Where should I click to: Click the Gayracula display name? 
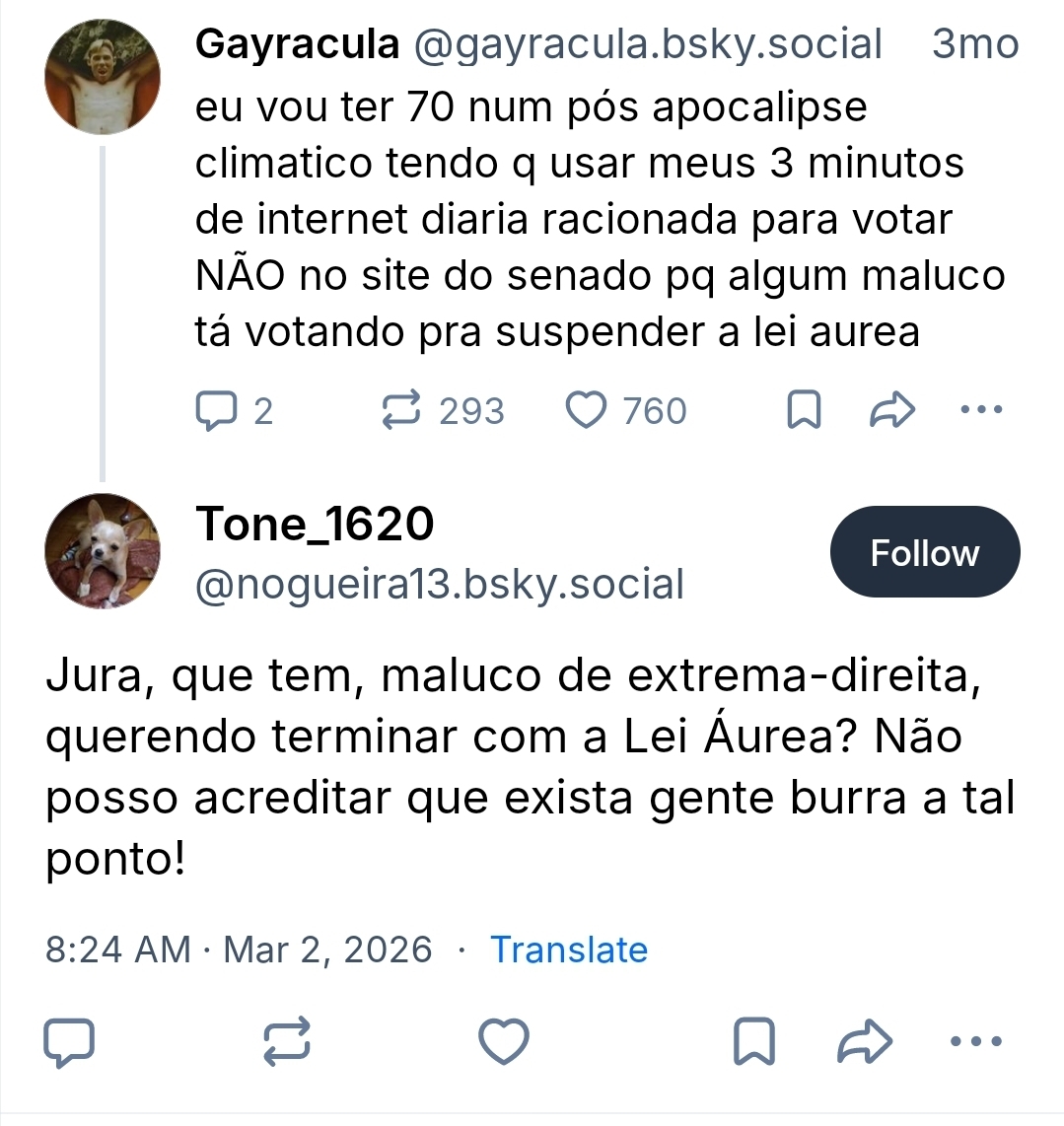pos(298,44)
